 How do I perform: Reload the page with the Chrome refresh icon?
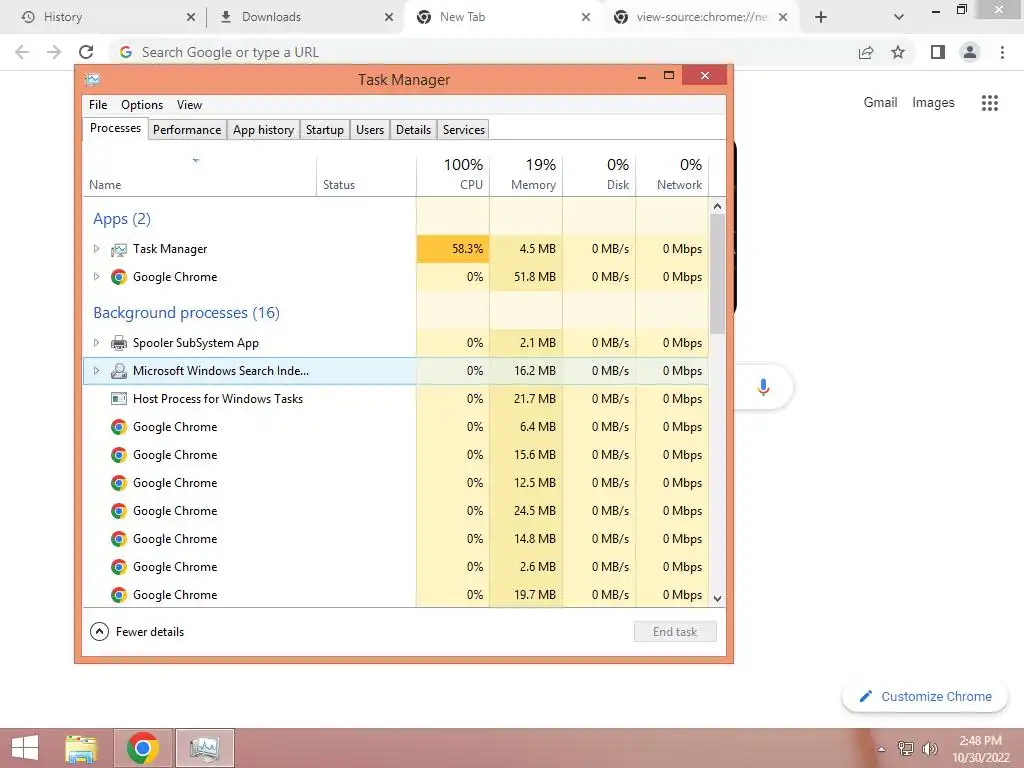(86, 52)
